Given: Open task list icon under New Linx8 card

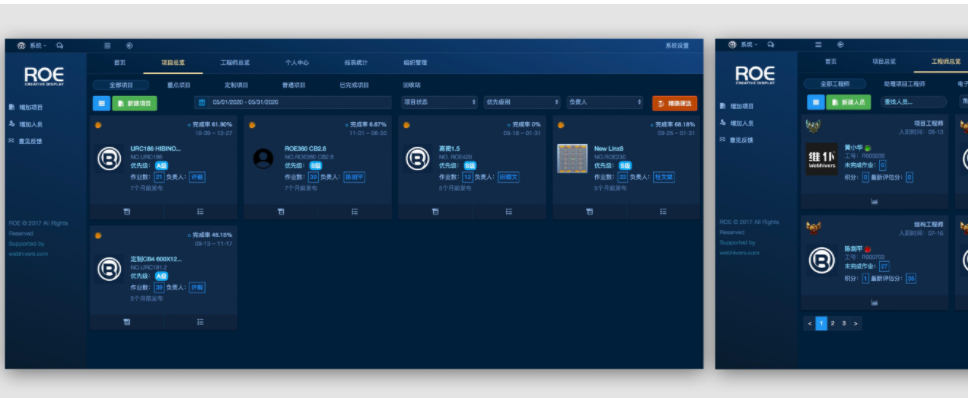Looking at the screenshot, I should tap(663, 212).
